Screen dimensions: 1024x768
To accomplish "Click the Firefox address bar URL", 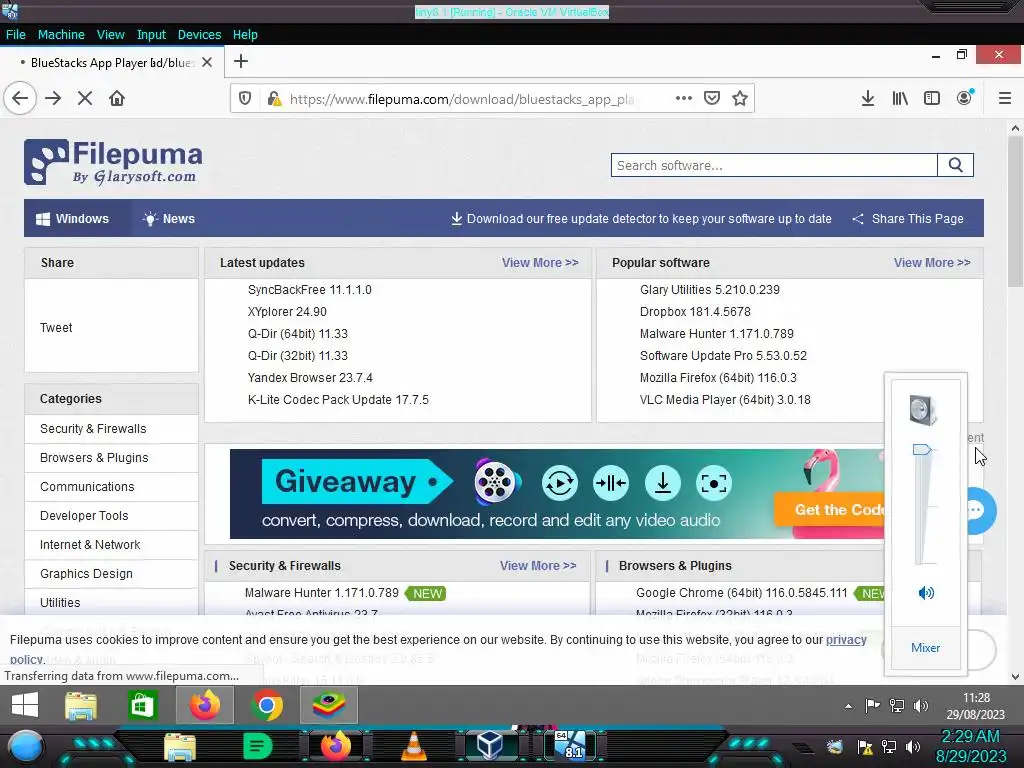I will [x=462, y=99].
